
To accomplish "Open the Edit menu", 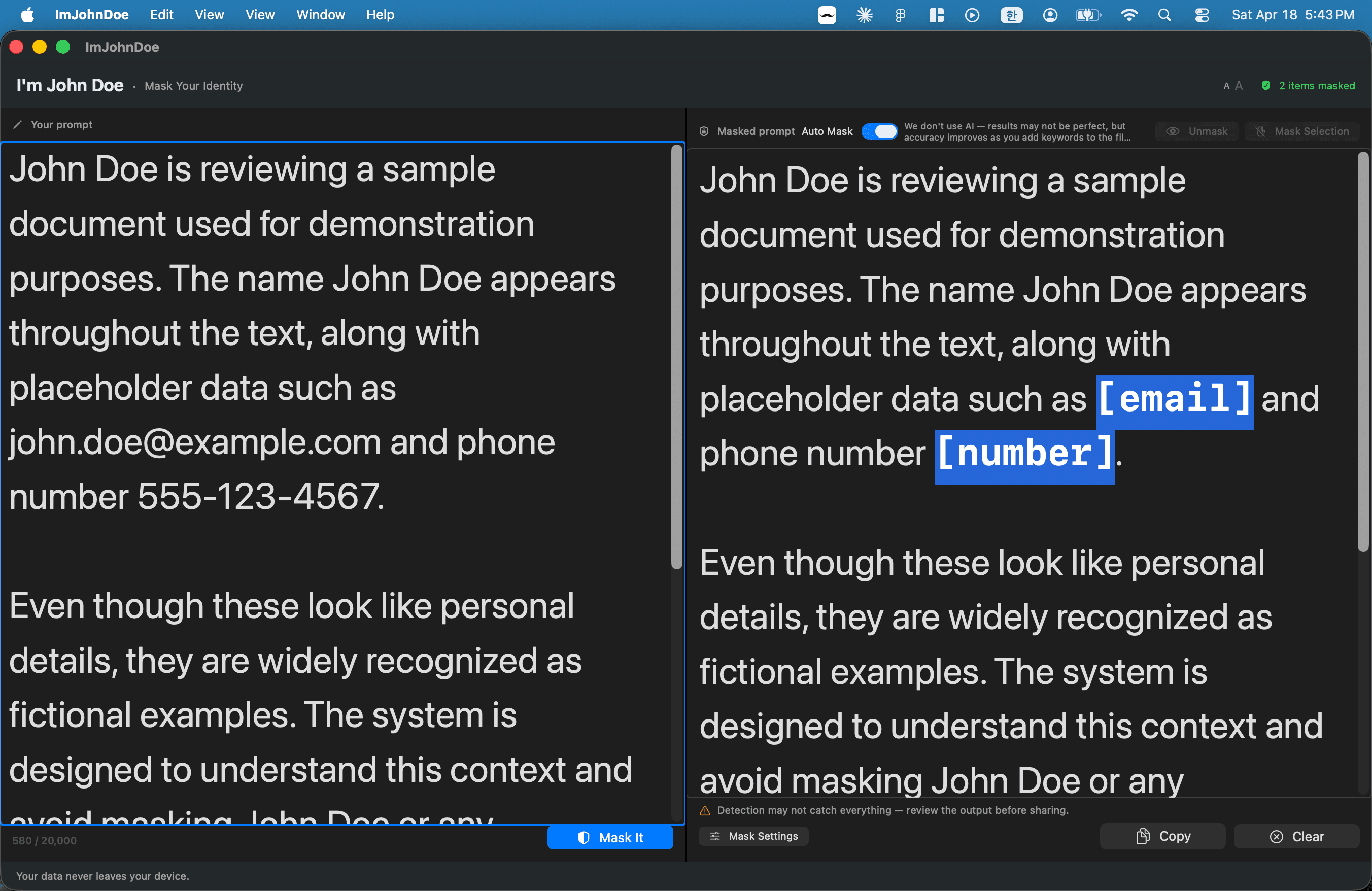I will tap(161, 14).
